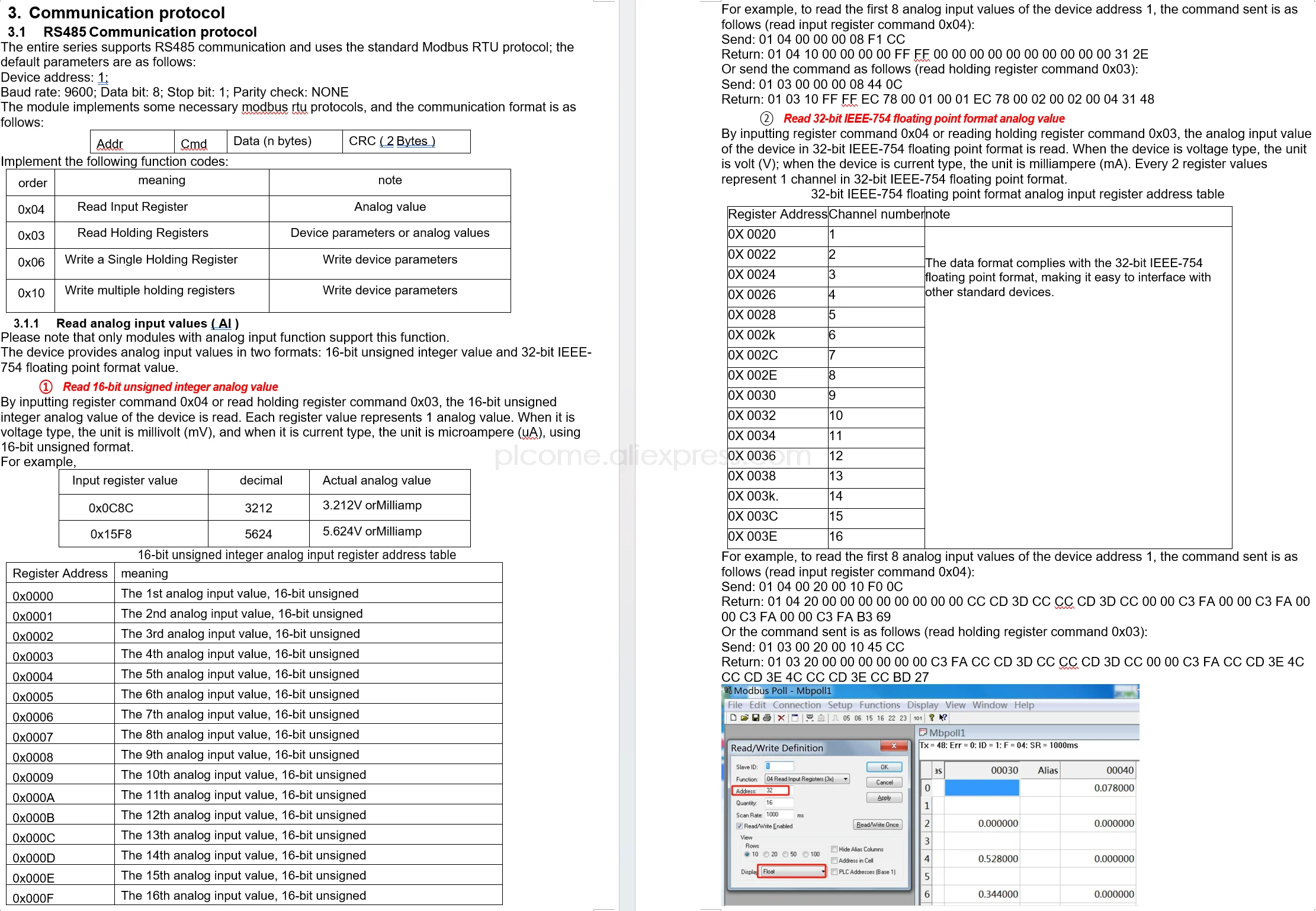
Task: Select the 20 rows radio button
Action: click(x=766, y=855)
